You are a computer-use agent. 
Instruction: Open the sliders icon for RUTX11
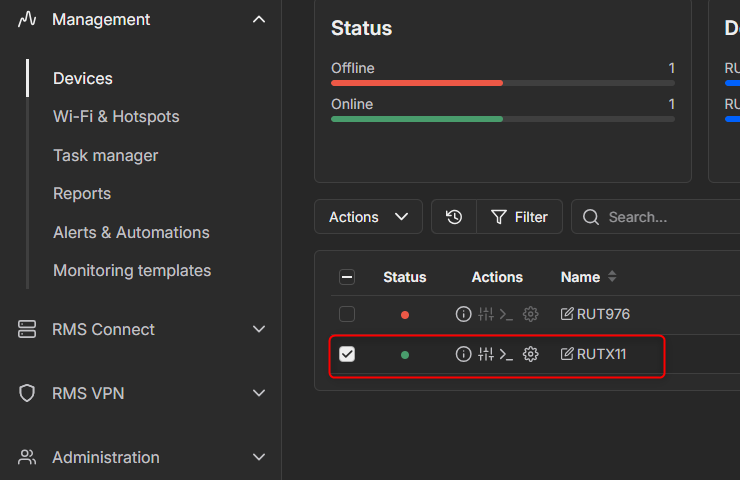tap(486, 354)
